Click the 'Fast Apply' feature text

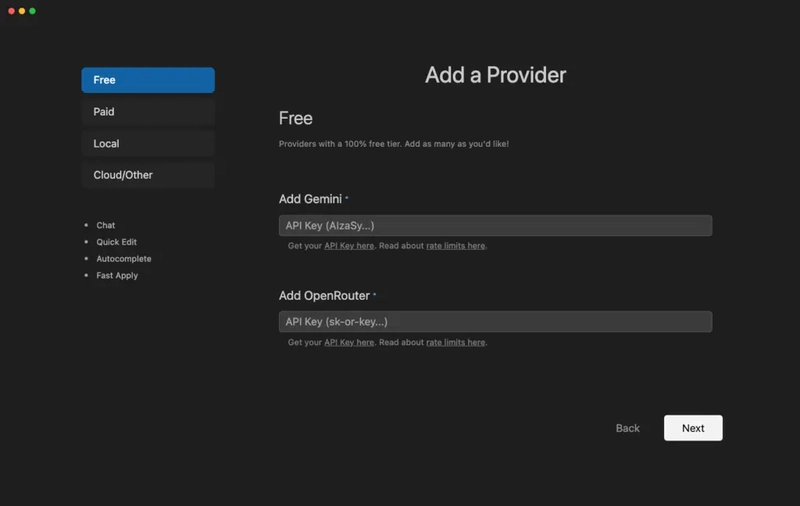[x=117, y=275]
